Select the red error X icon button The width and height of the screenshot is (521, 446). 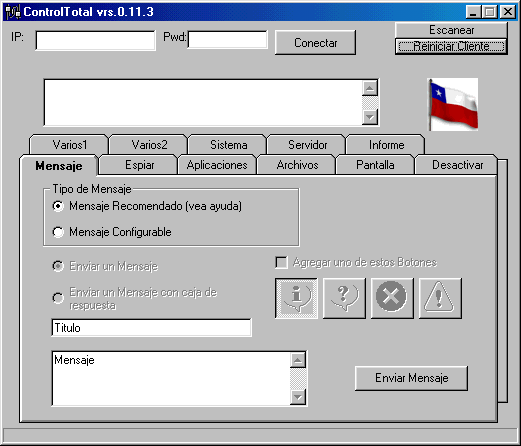392,298
